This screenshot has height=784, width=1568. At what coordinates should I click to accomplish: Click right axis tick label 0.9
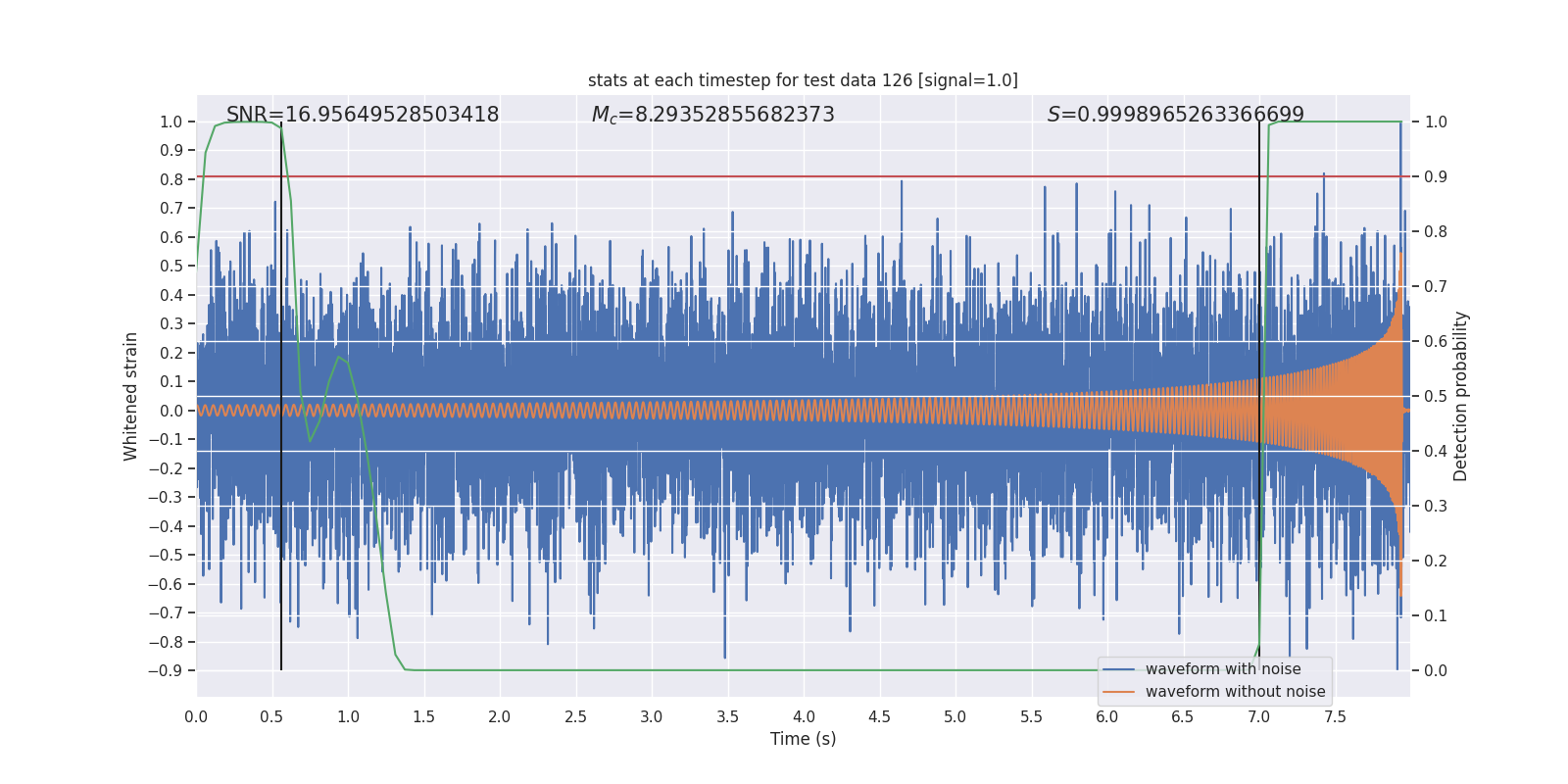1436,176
